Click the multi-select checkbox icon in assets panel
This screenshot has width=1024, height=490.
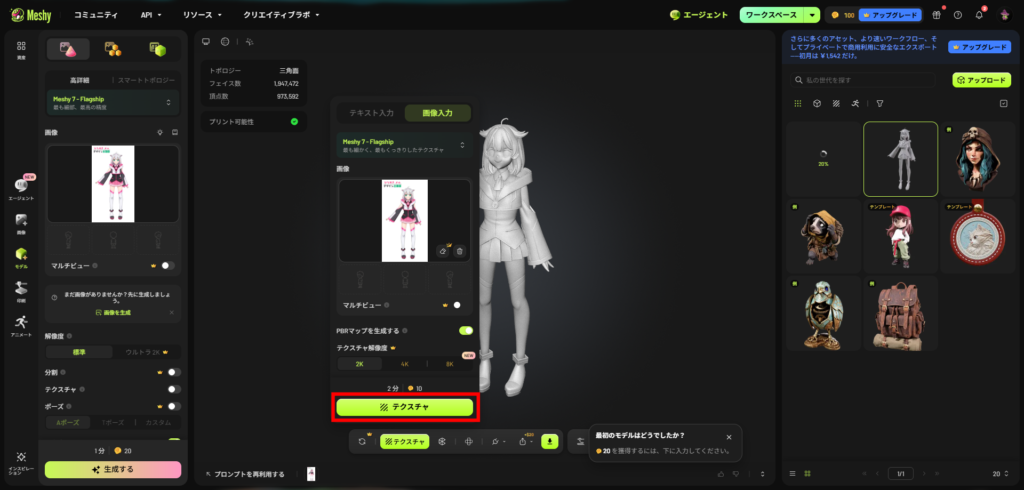pyautogui.click(x=1004, y=103)
